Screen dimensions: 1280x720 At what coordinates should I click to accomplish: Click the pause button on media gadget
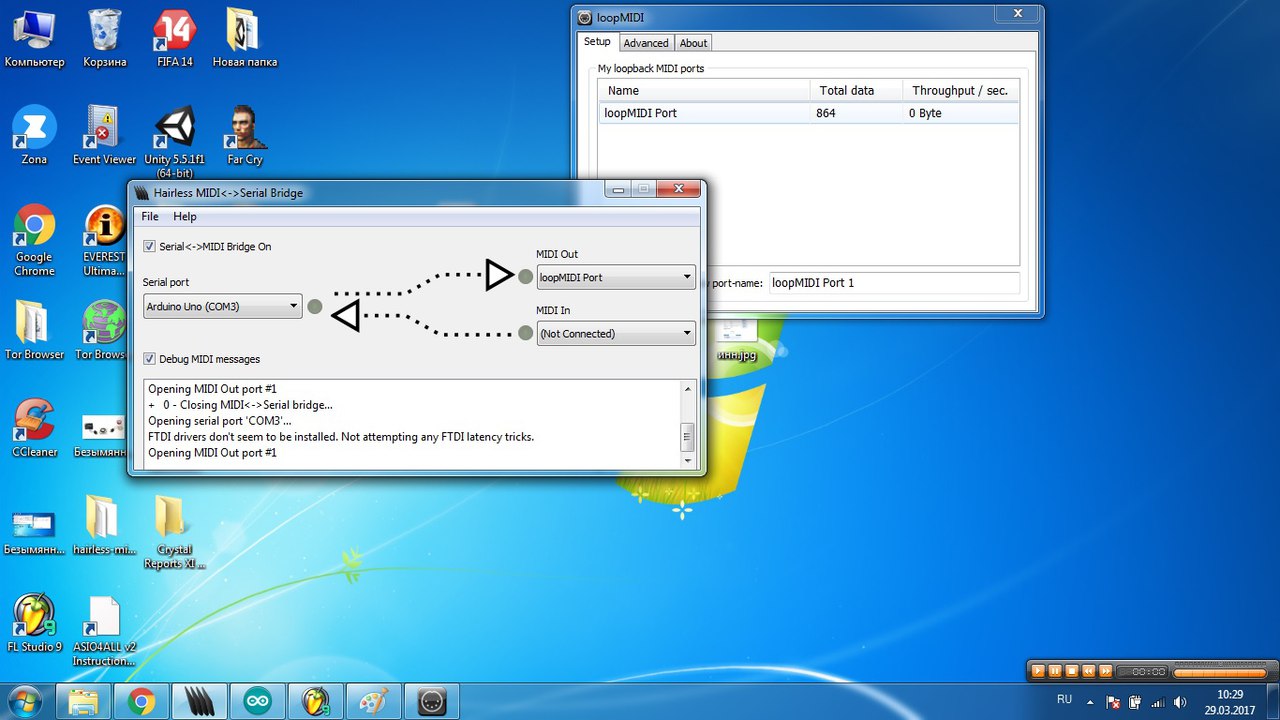(x=1055, y=670)
